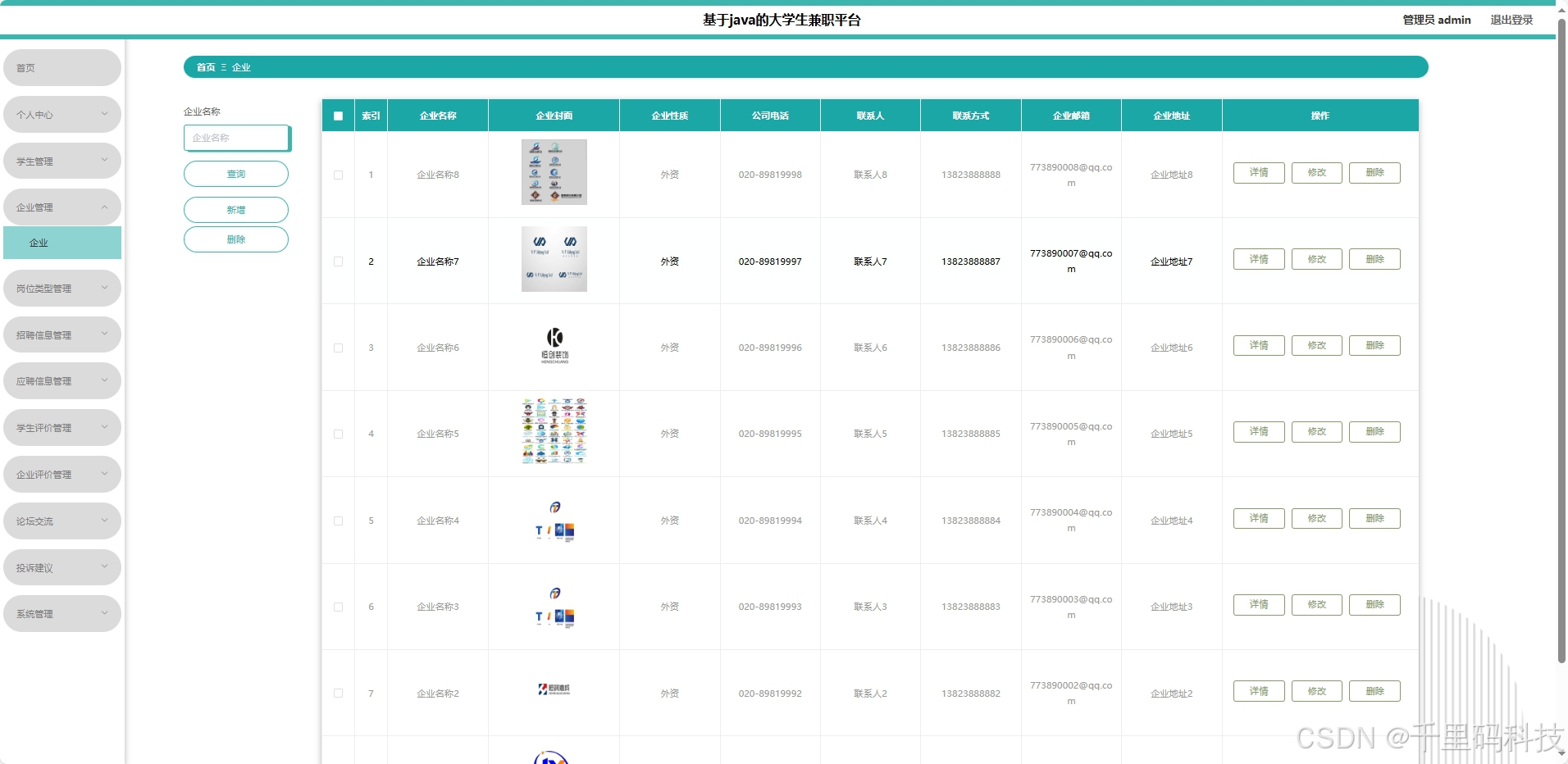The height and width of the screenshot is (764, 1568).
Task: Open the cover image for 企业名称5
Action: [554, 432]
